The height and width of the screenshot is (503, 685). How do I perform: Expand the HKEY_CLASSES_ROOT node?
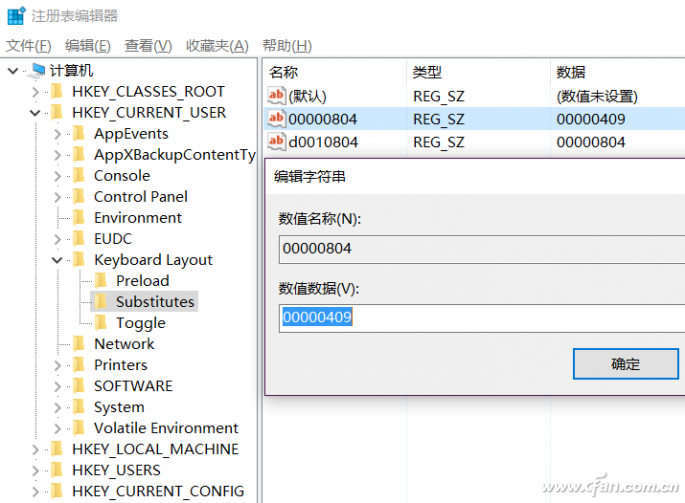(x=35, y=92)
